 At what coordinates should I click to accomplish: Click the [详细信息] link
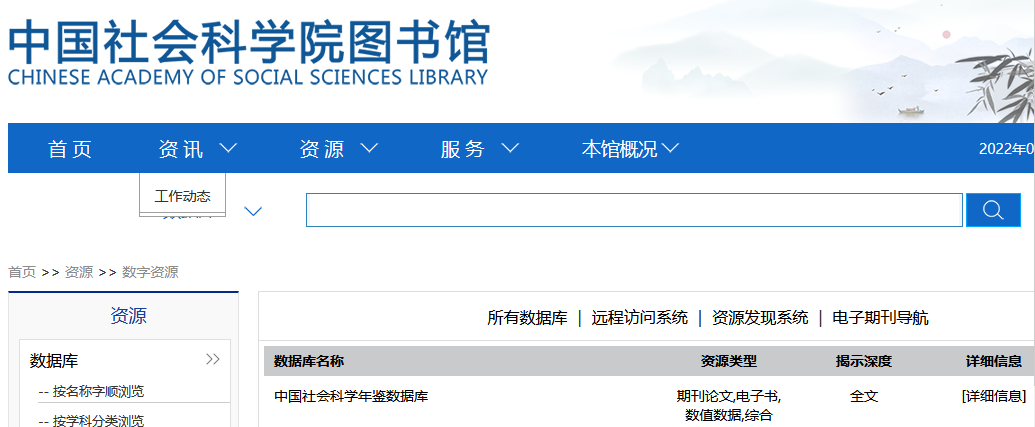click(x=993, y=396)
